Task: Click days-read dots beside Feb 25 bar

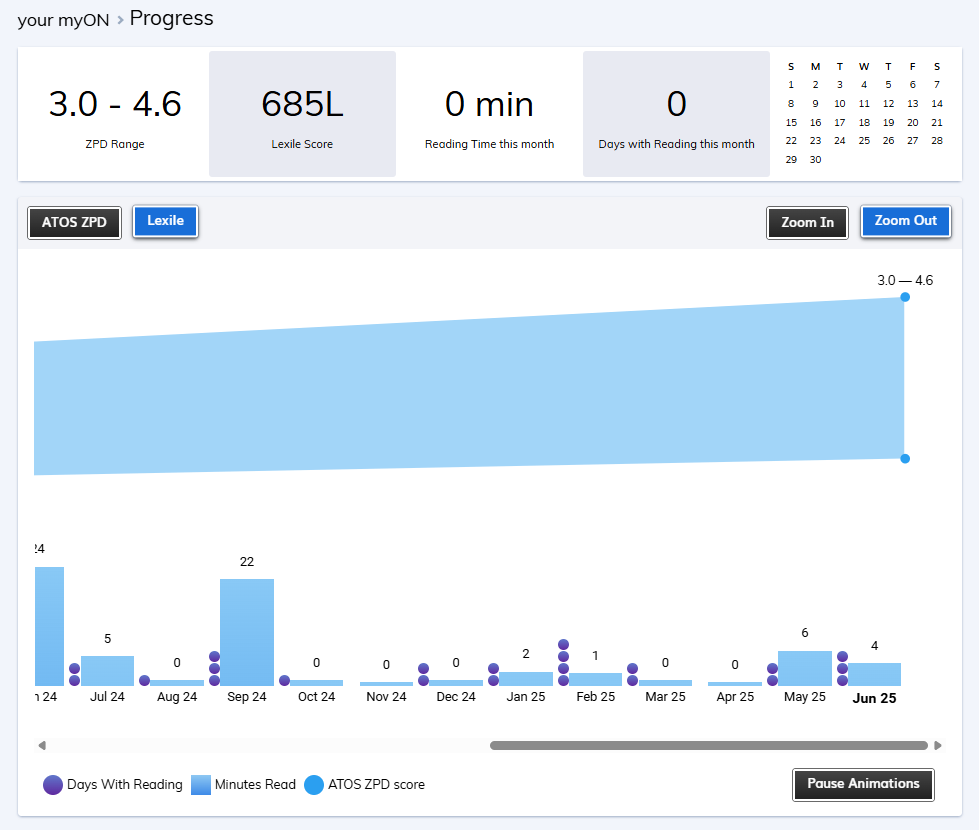Action: point(563,663)
